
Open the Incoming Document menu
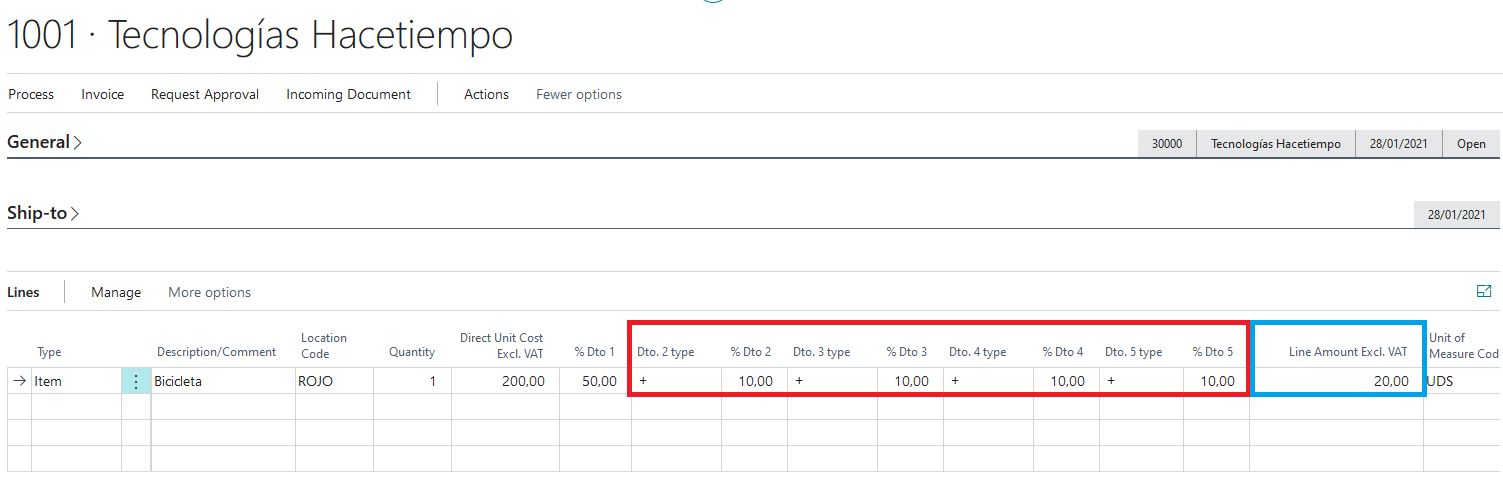click(348, 94)
